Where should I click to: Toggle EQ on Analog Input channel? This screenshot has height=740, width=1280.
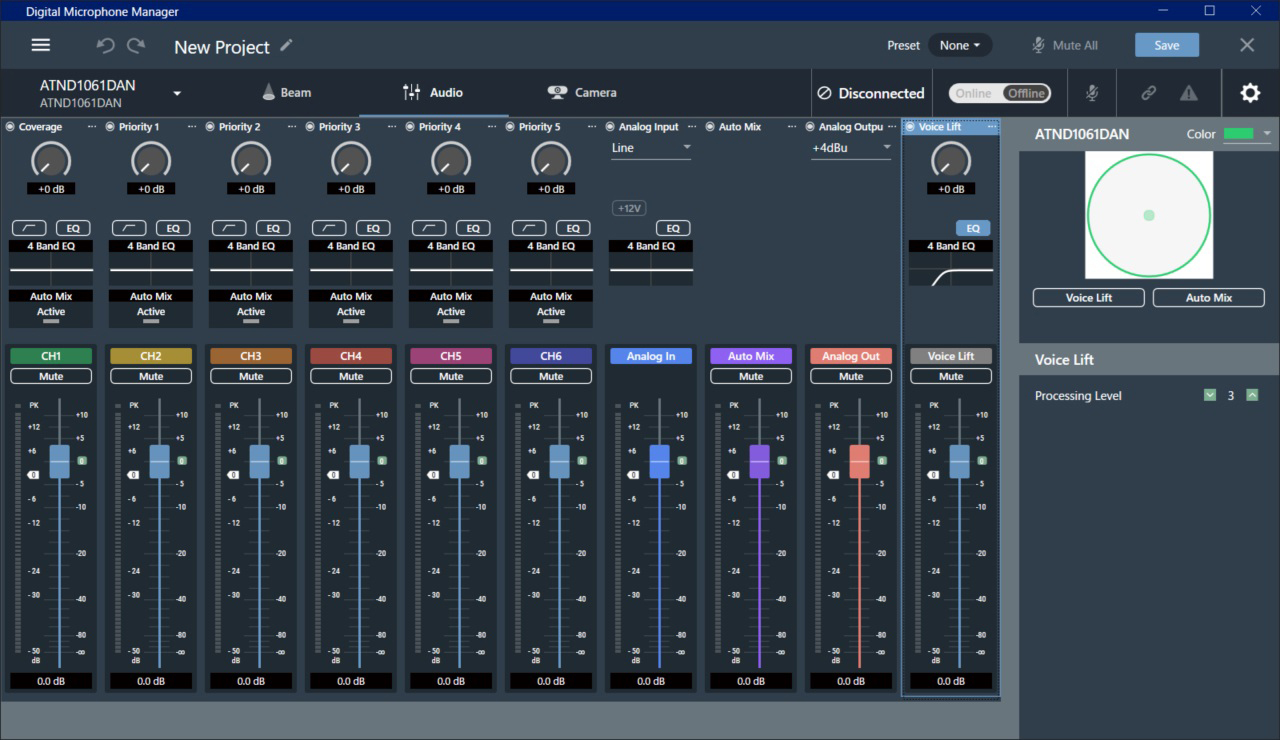673,228
